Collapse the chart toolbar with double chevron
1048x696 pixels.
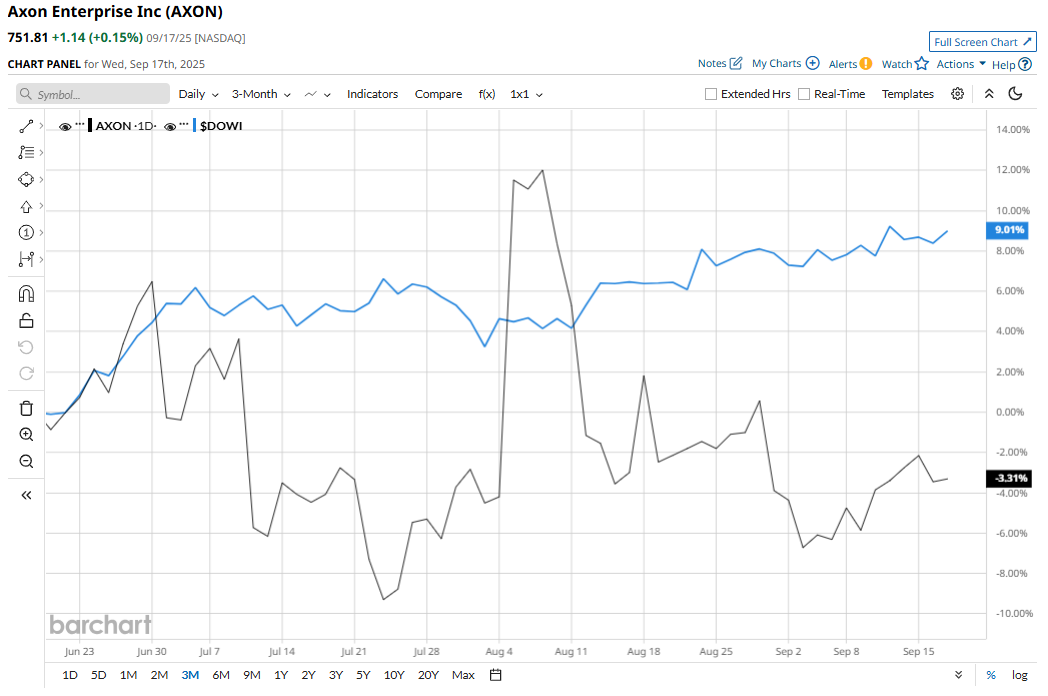coord(989,94)
